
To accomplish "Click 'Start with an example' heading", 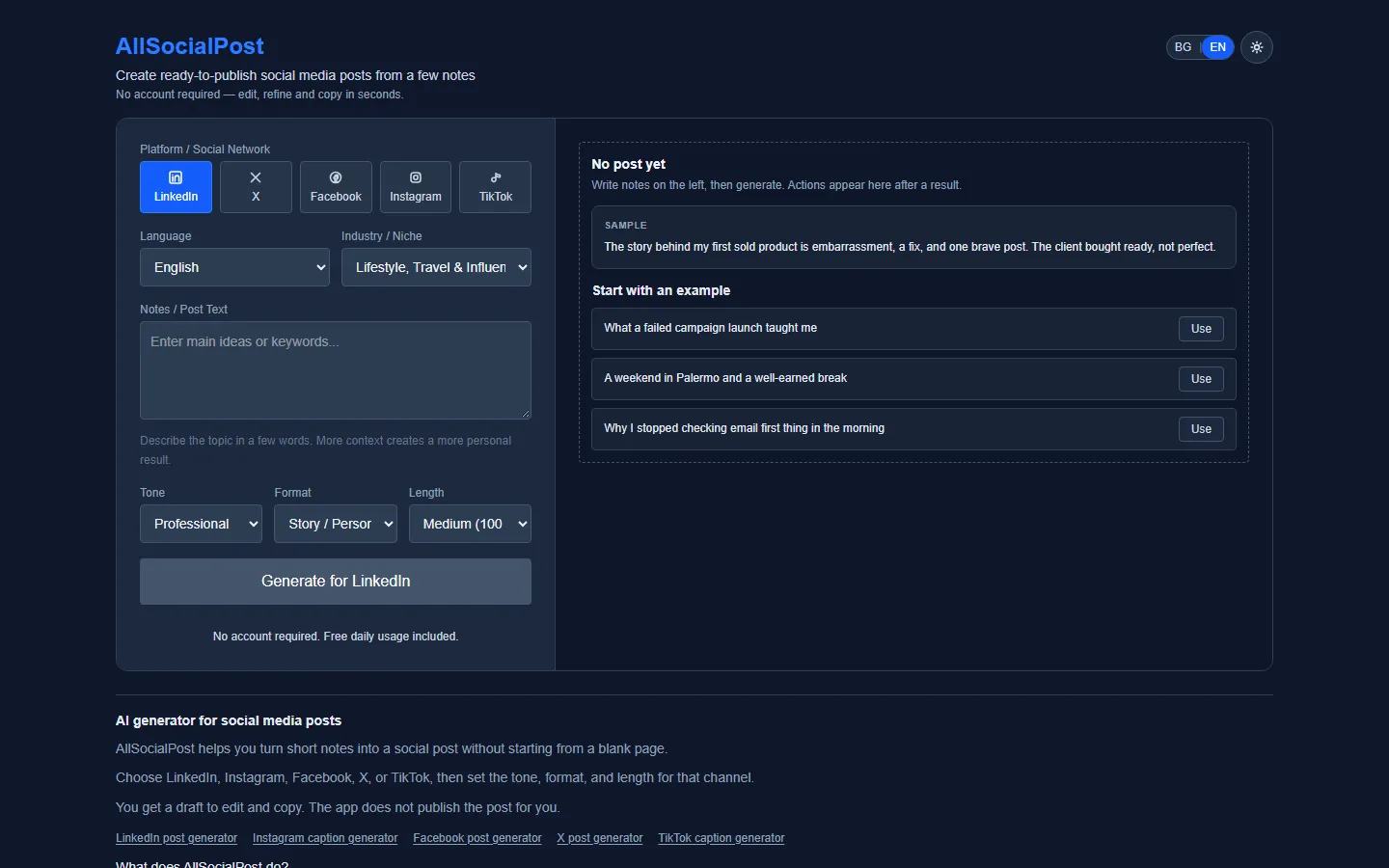I will pyautogui.click(x=662, y=290).
